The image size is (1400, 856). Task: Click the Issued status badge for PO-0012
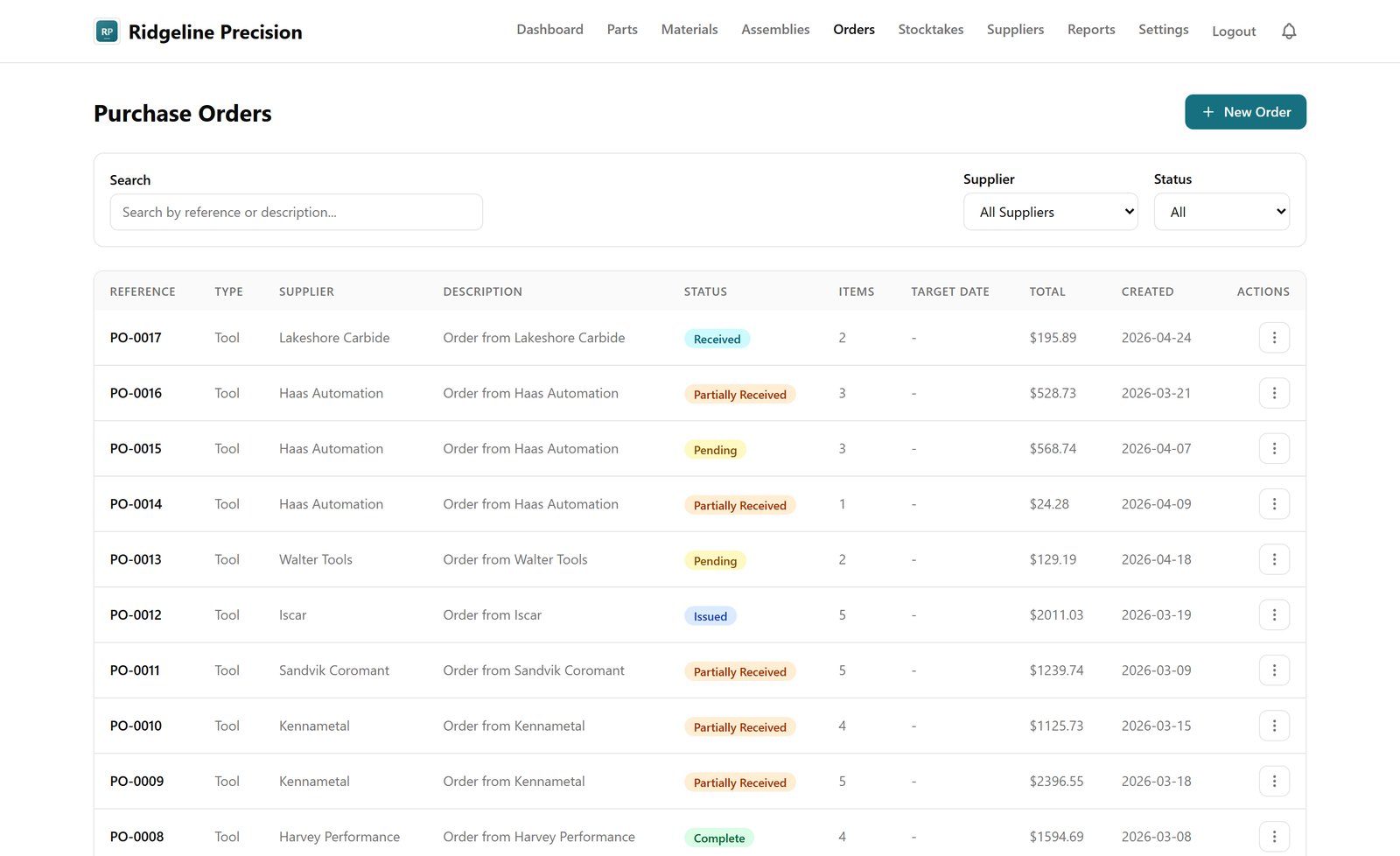click(710, 616)
